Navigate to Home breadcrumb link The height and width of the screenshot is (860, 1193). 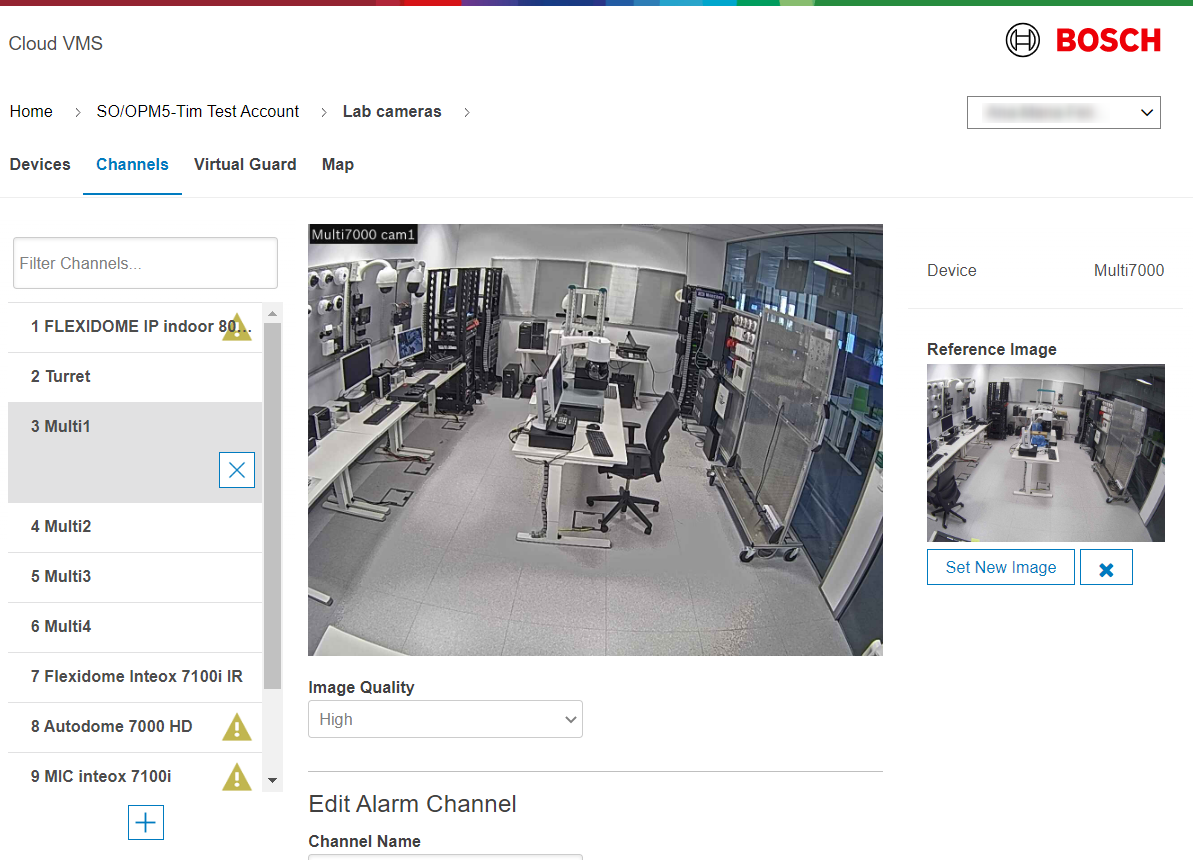pos(31,112)
